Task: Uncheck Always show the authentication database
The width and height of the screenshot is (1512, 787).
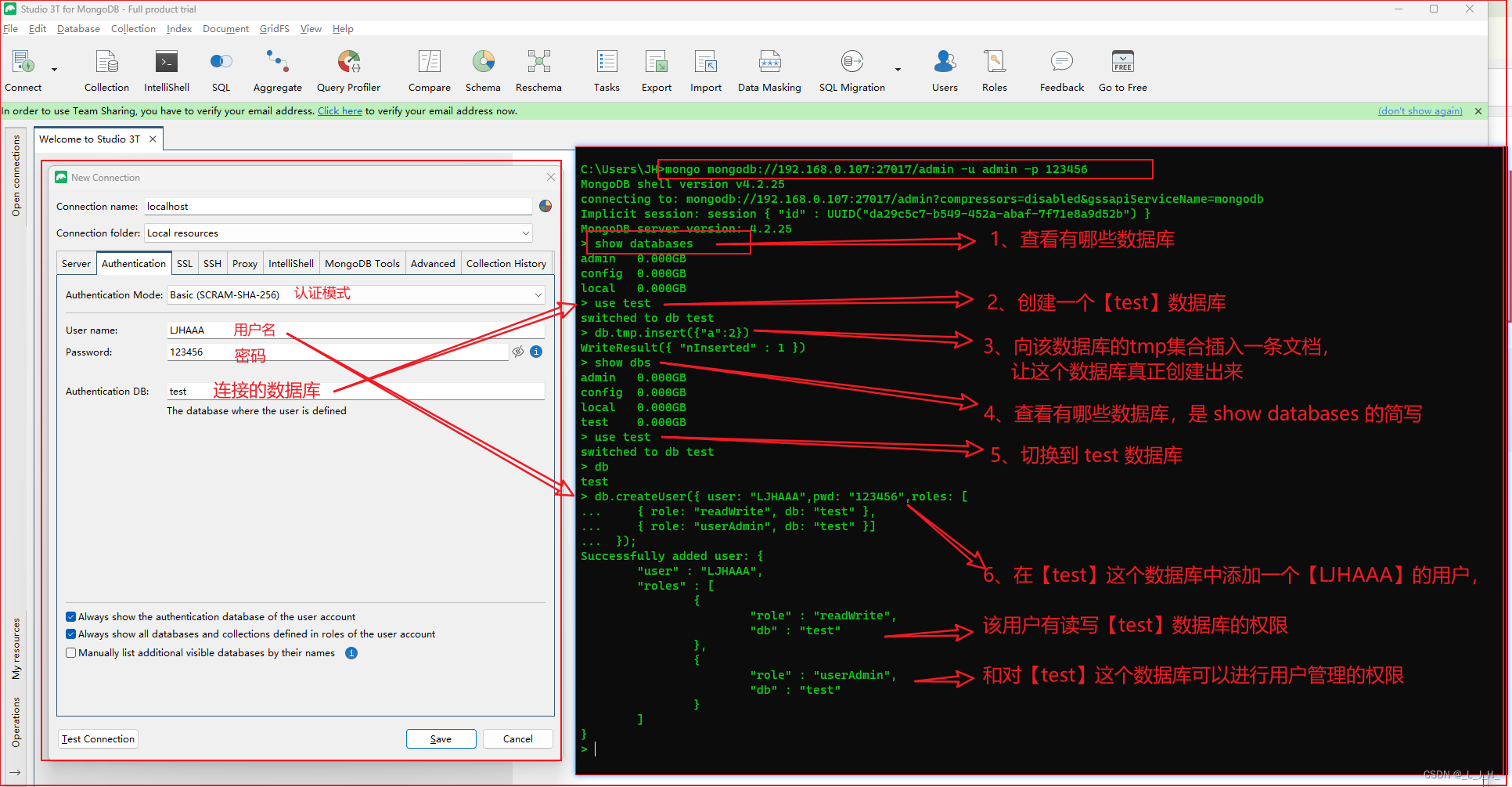Action: (71, 617)
